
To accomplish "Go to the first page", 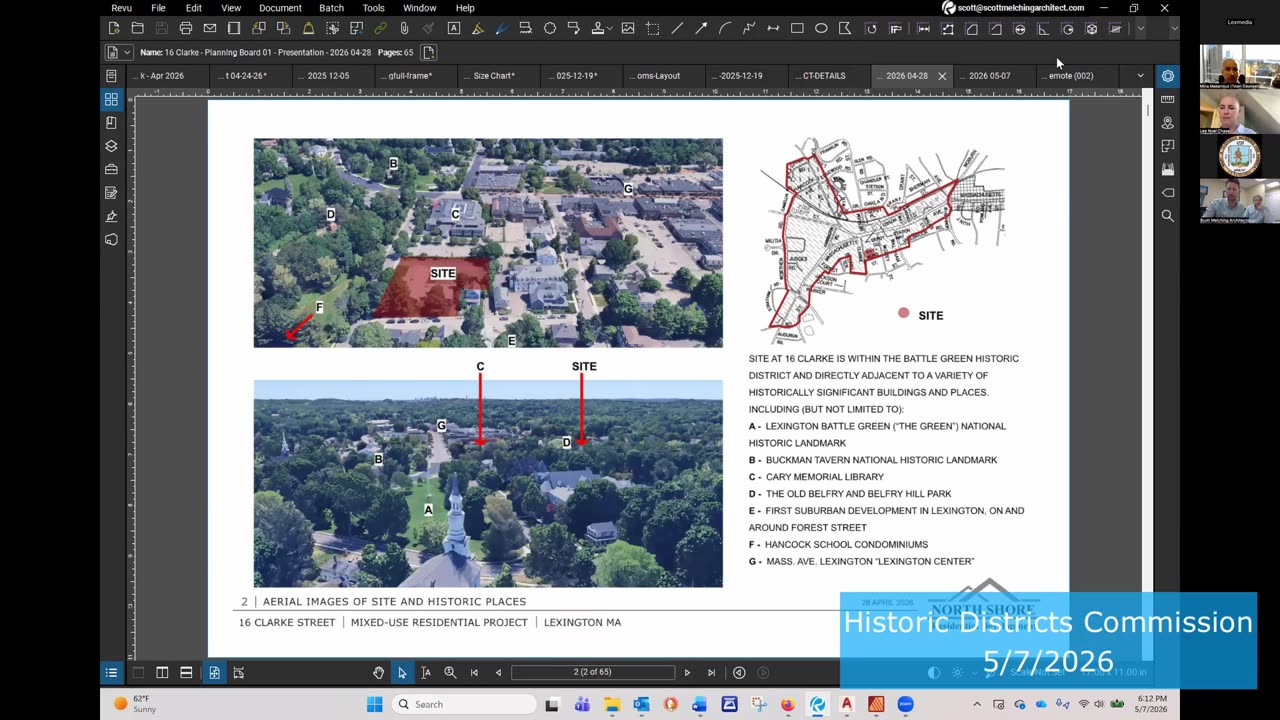I will (x=474, y=673).
